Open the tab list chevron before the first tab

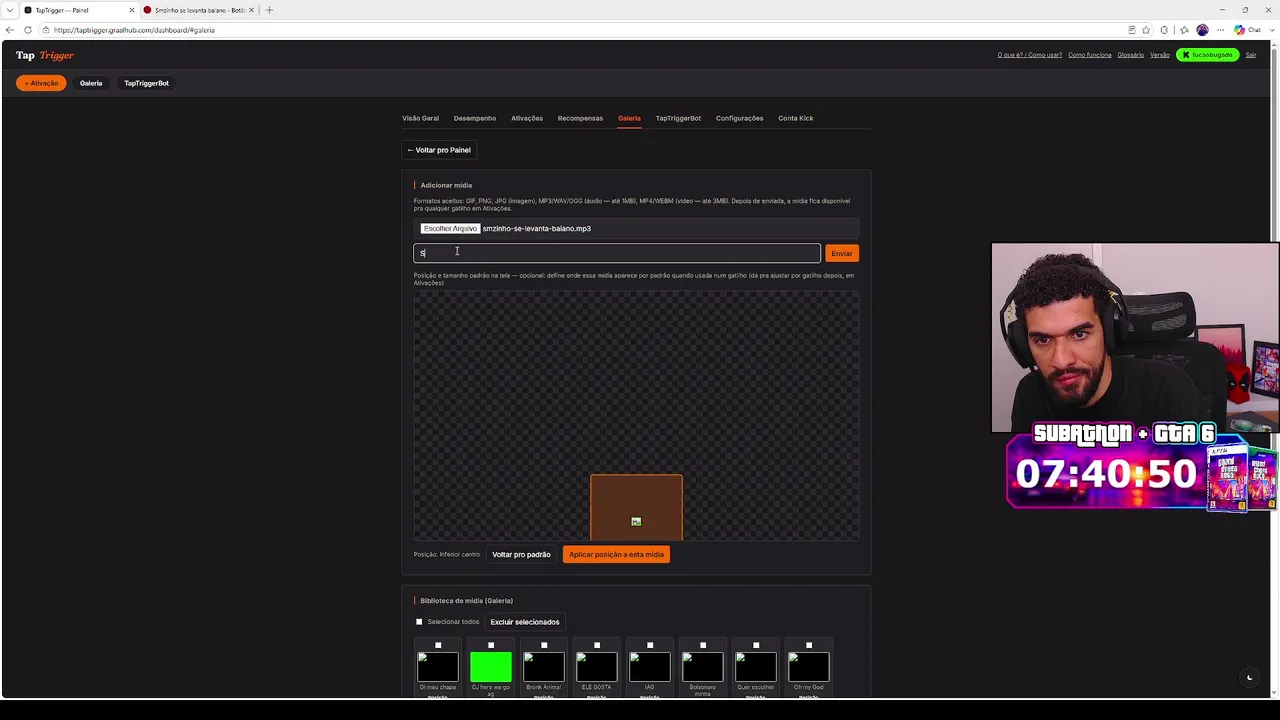(8, 10)
